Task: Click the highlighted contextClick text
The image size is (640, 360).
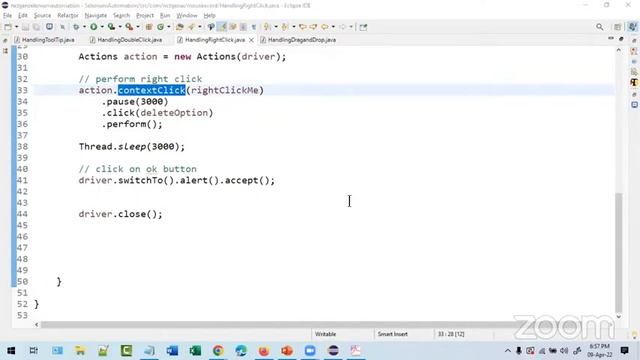Action: (x=152, y=90)
